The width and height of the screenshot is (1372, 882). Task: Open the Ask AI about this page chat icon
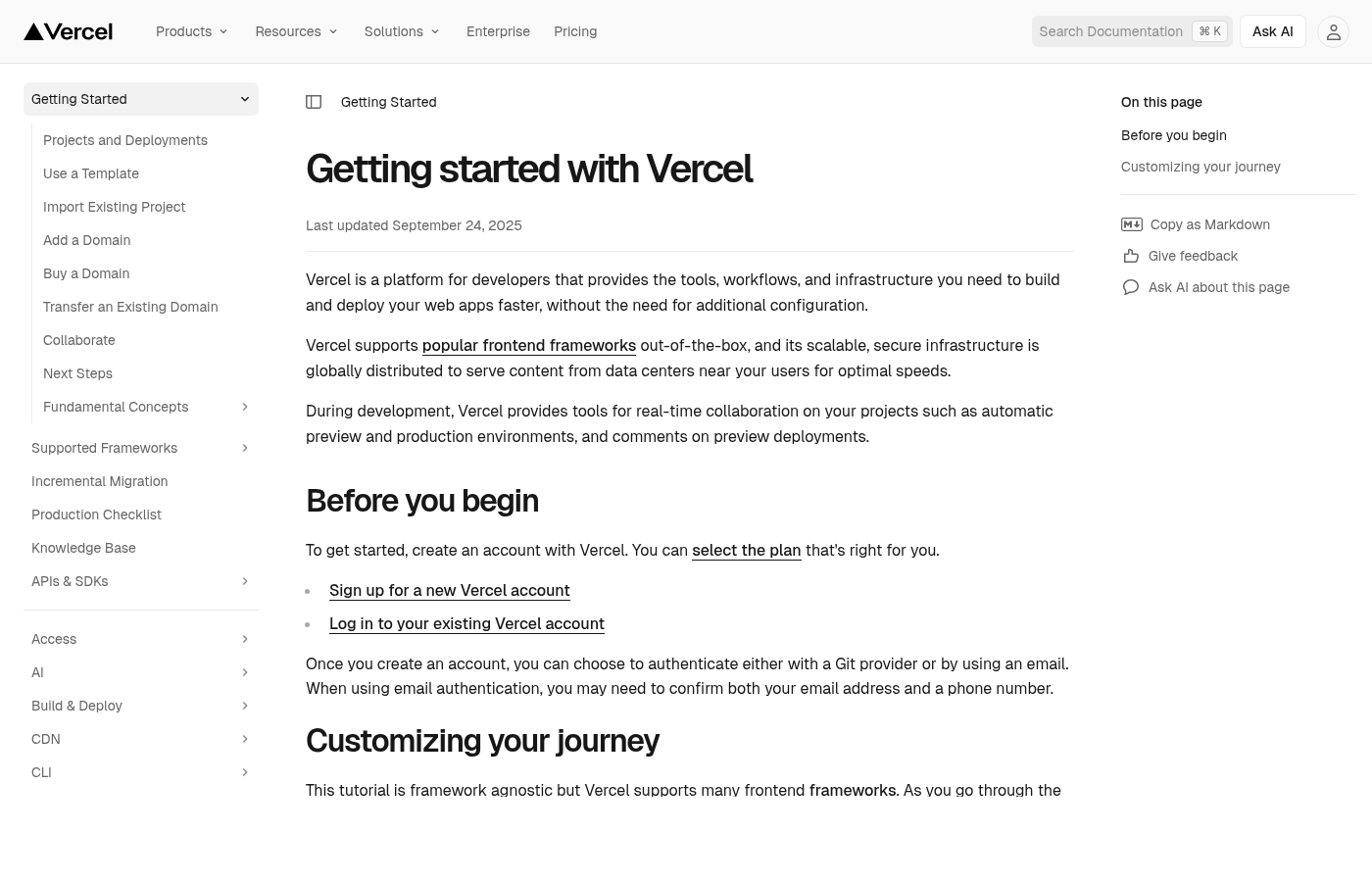(1131, 287)
